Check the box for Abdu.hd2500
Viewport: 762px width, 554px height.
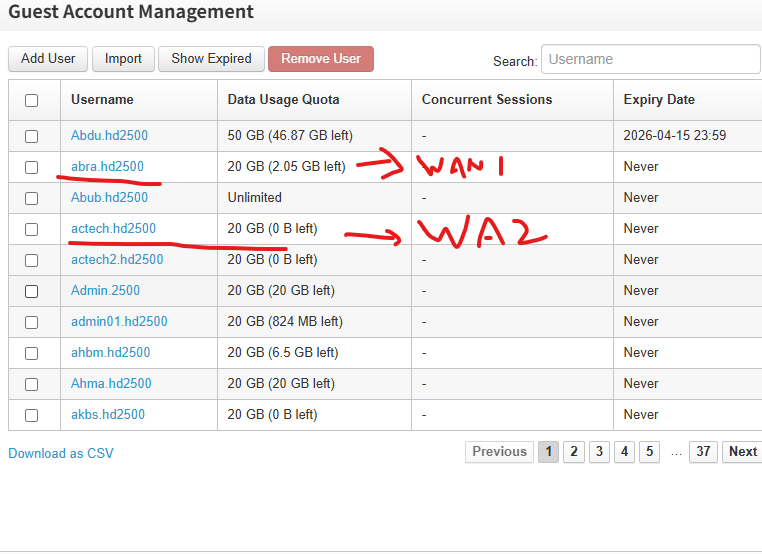coord(32,136)
